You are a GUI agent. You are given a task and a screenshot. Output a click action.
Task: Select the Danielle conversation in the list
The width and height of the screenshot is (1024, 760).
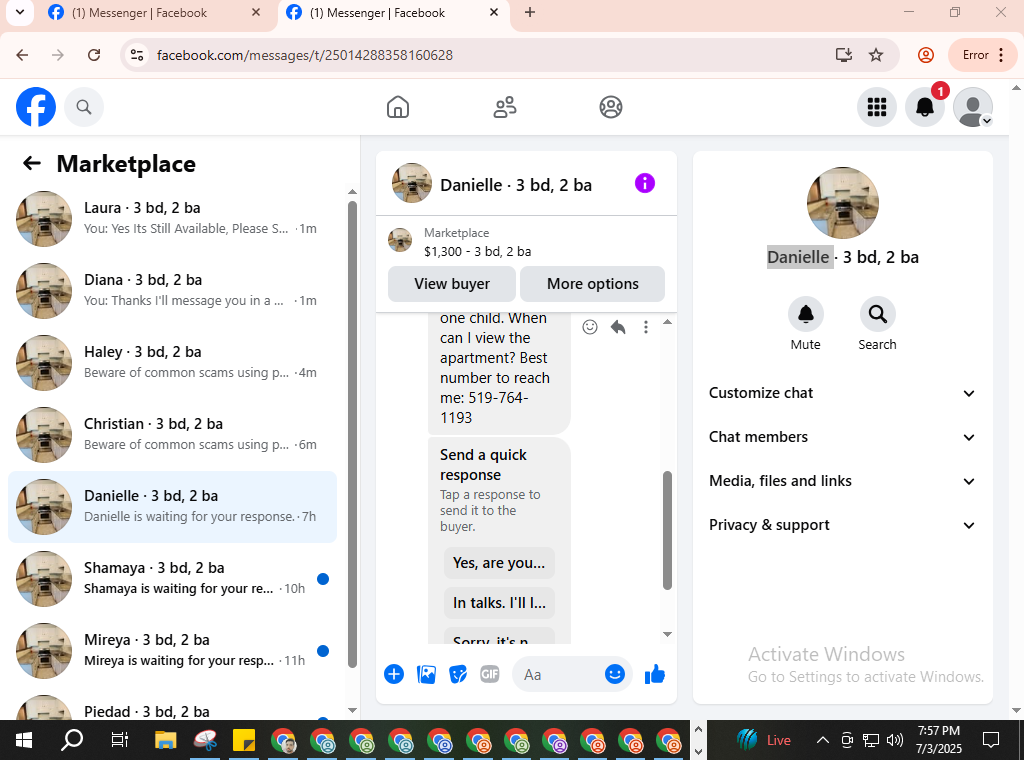point(172,507)
